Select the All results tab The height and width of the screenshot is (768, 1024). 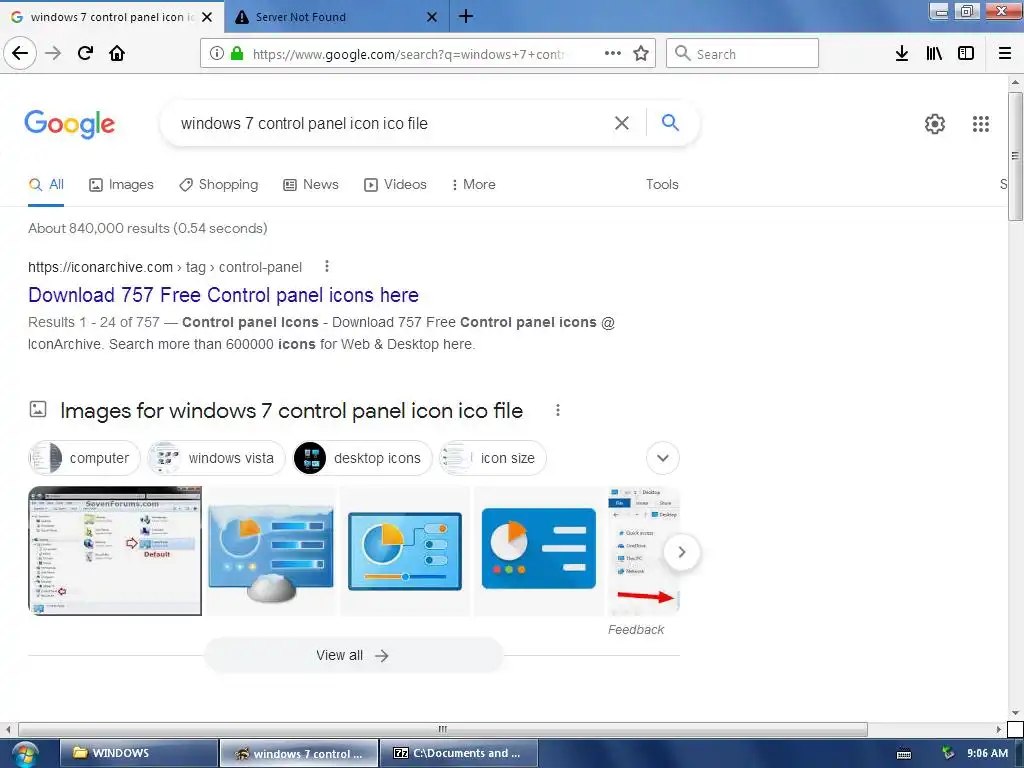click(x=46, y=185)
